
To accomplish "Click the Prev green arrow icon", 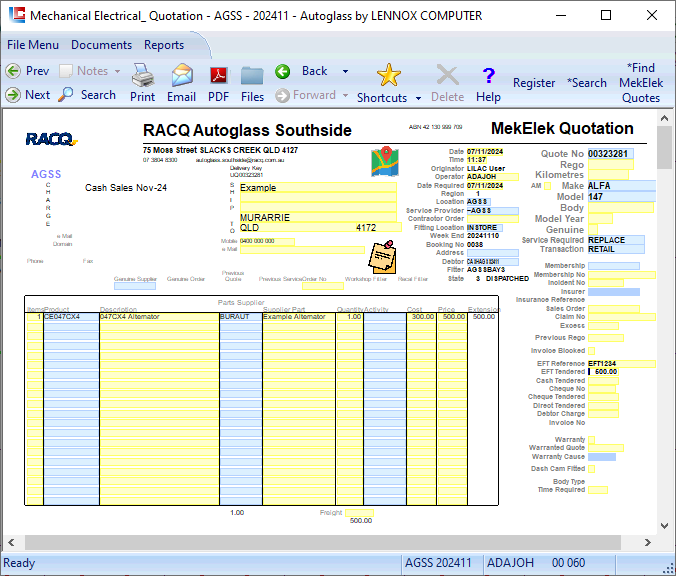I will pyautogui.click(x=13, y=71).
